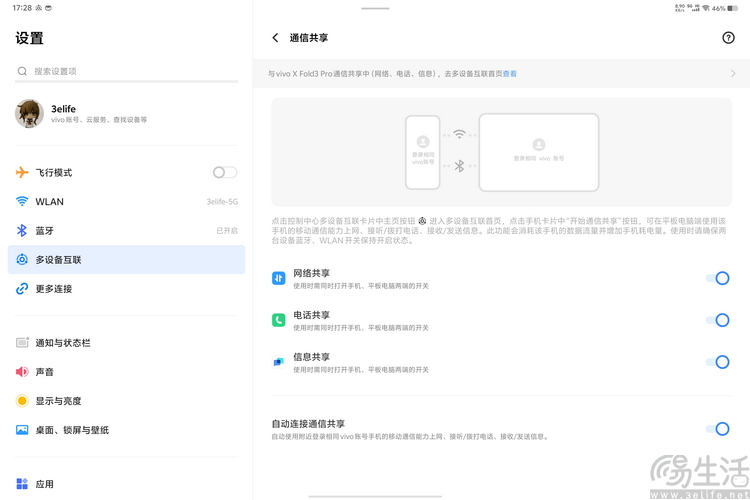Screen dimensions: 750x500
Task: Open 桌面、锁屏与壁纸 menu item
Action: [126, 430]
